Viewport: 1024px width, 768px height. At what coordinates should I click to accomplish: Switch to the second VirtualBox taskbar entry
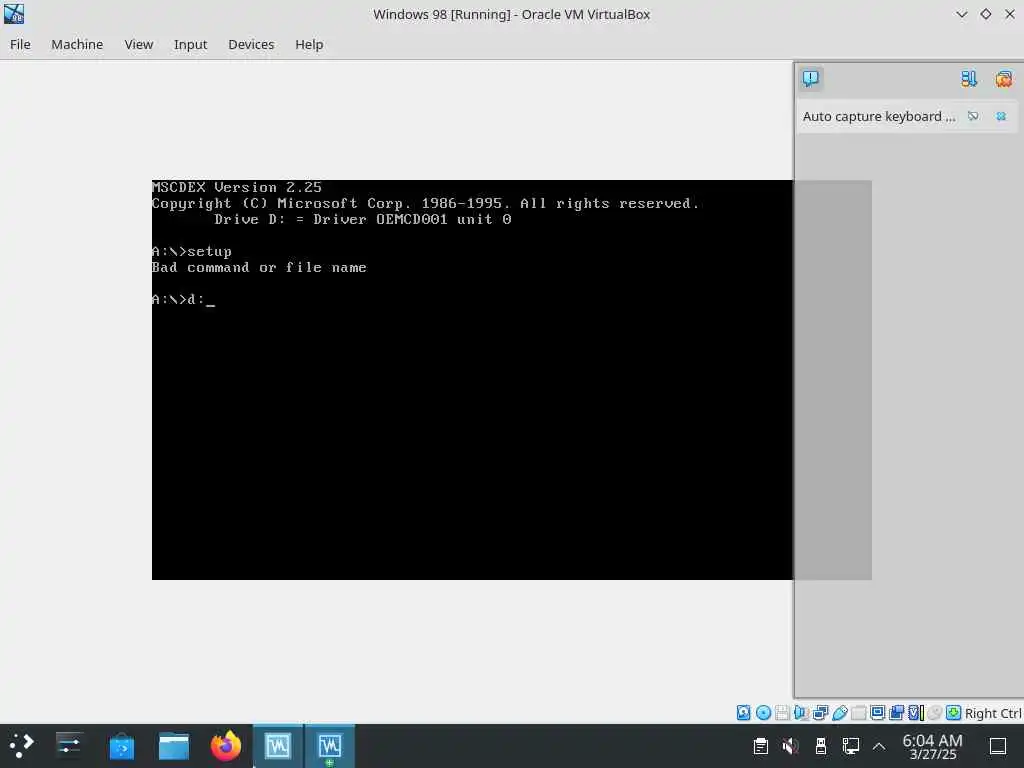coord(330,746)
